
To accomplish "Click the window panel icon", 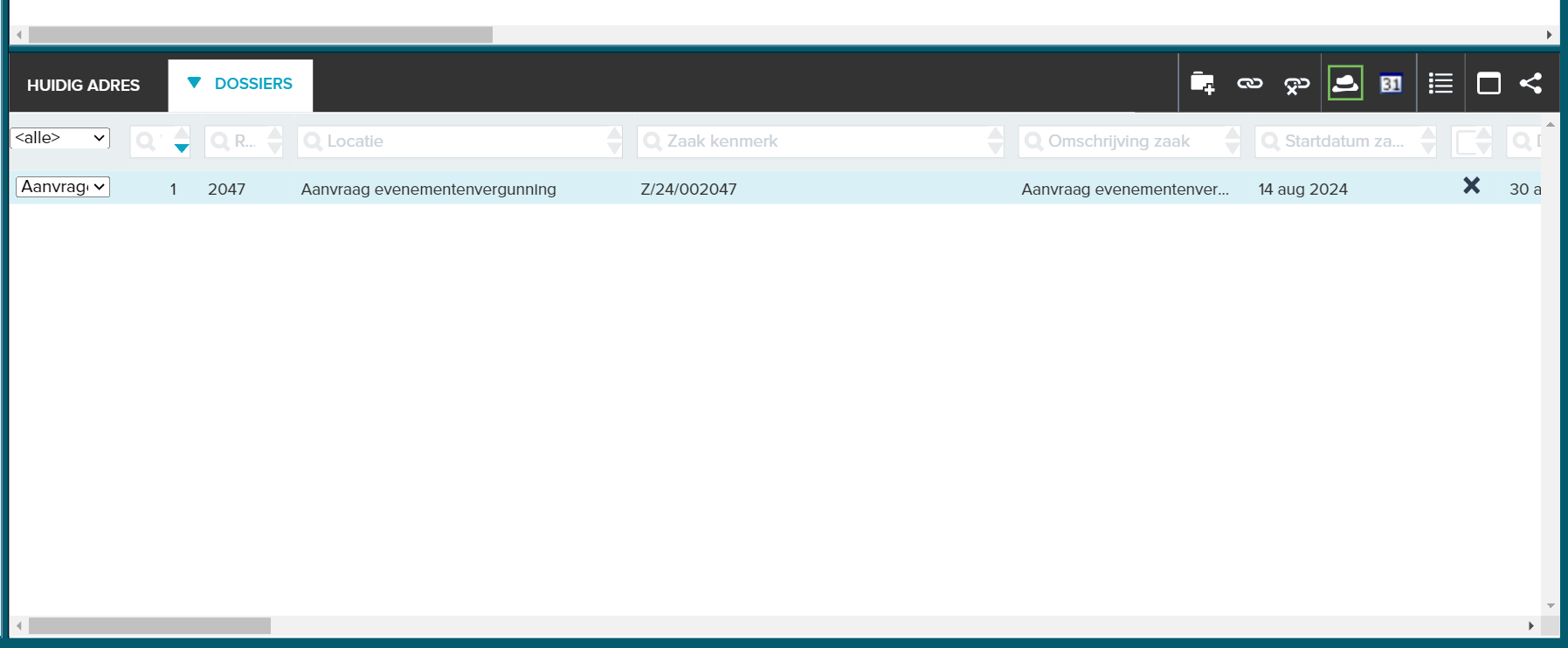I will pyautogui.click(x=1489, y=83).
